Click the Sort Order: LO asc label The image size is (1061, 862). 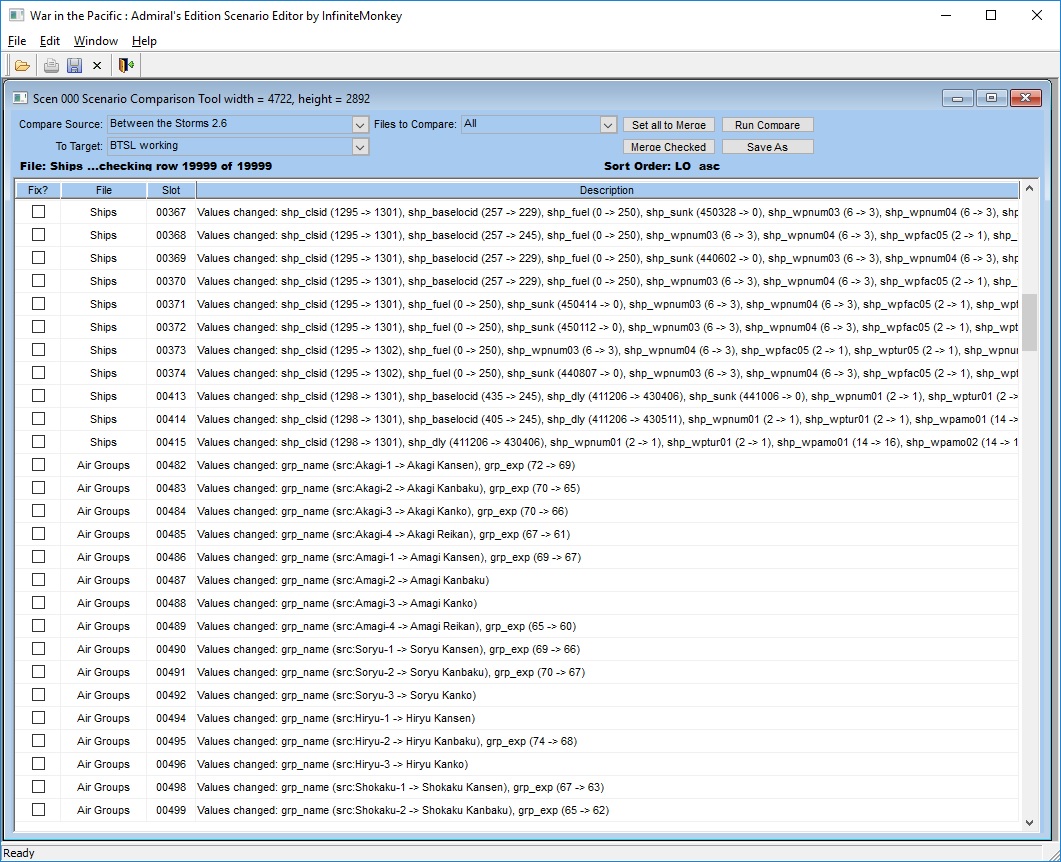(662, 166)
